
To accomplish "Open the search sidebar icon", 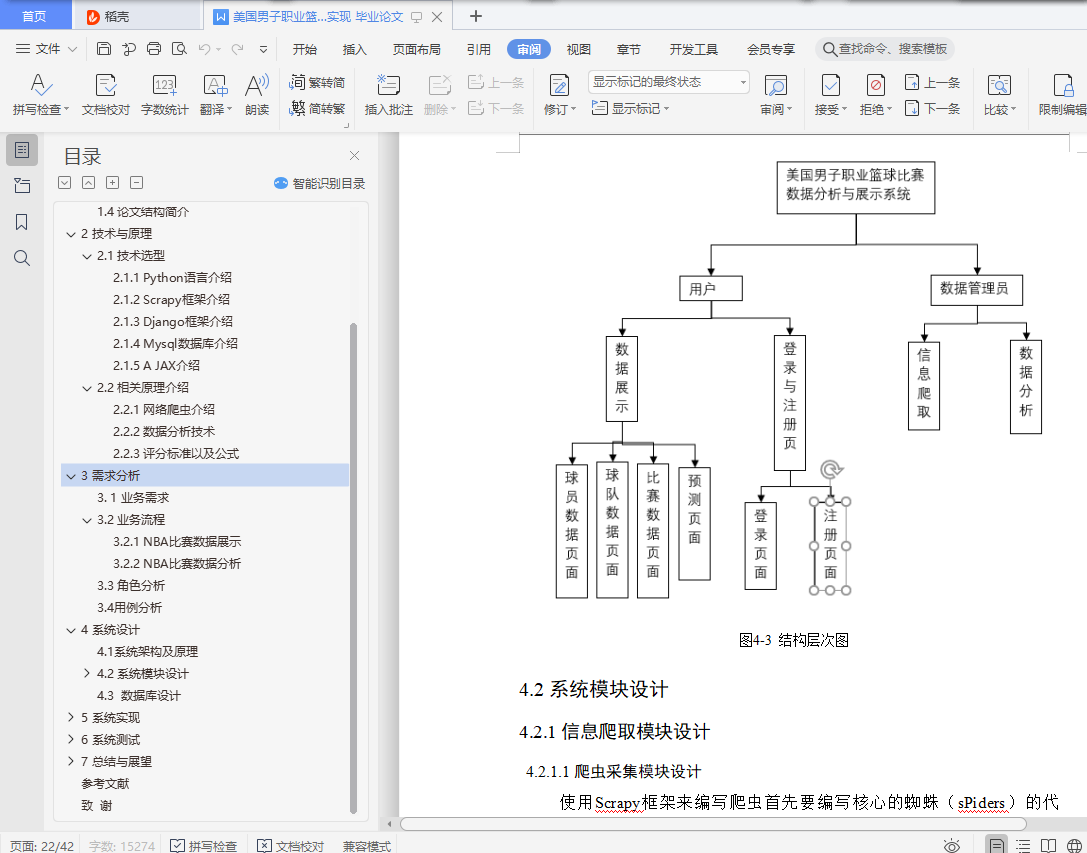I will (22, 258).
